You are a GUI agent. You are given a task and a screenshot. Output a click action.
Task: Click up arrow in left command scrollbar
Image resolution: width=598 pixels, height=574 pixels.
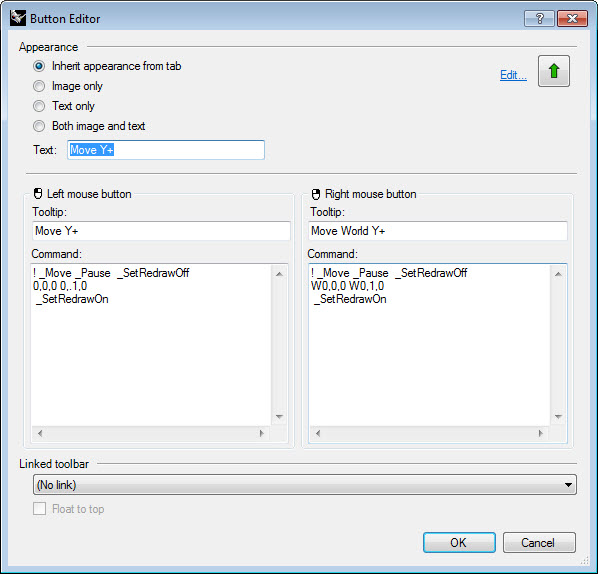[279, 274]
